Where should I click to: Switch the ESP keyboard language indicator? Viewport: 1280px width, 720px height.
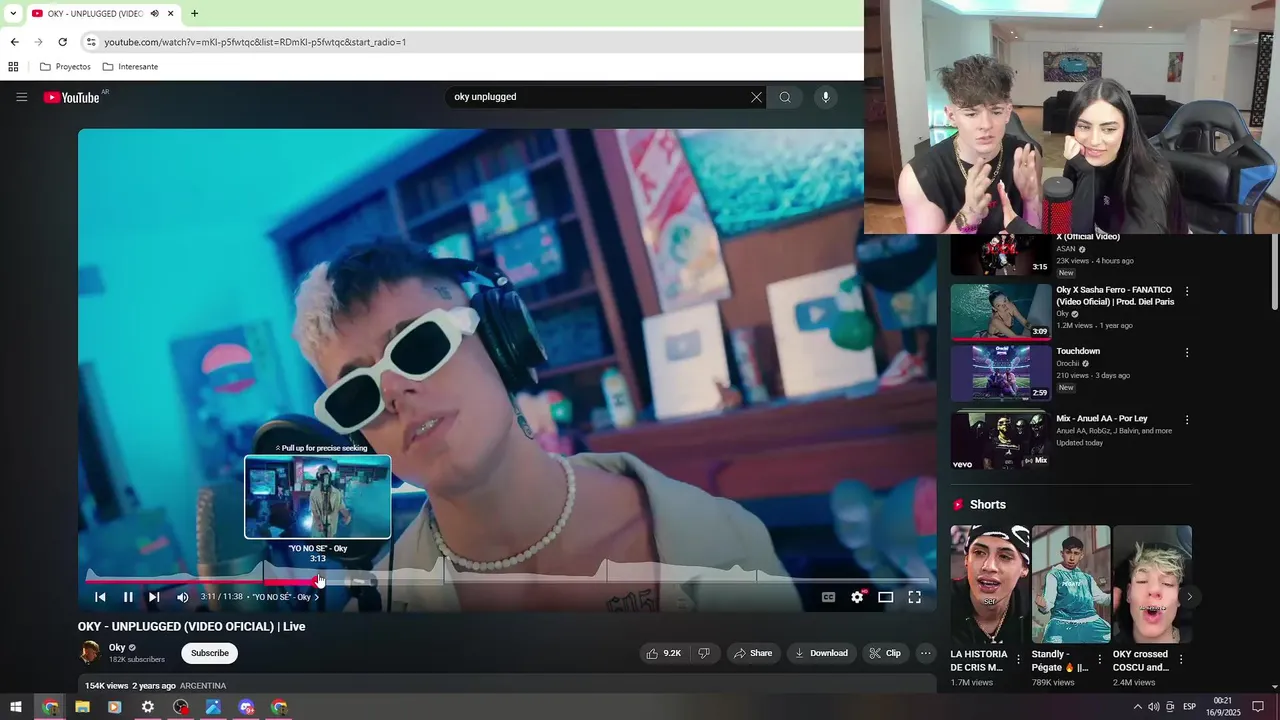1190,707
